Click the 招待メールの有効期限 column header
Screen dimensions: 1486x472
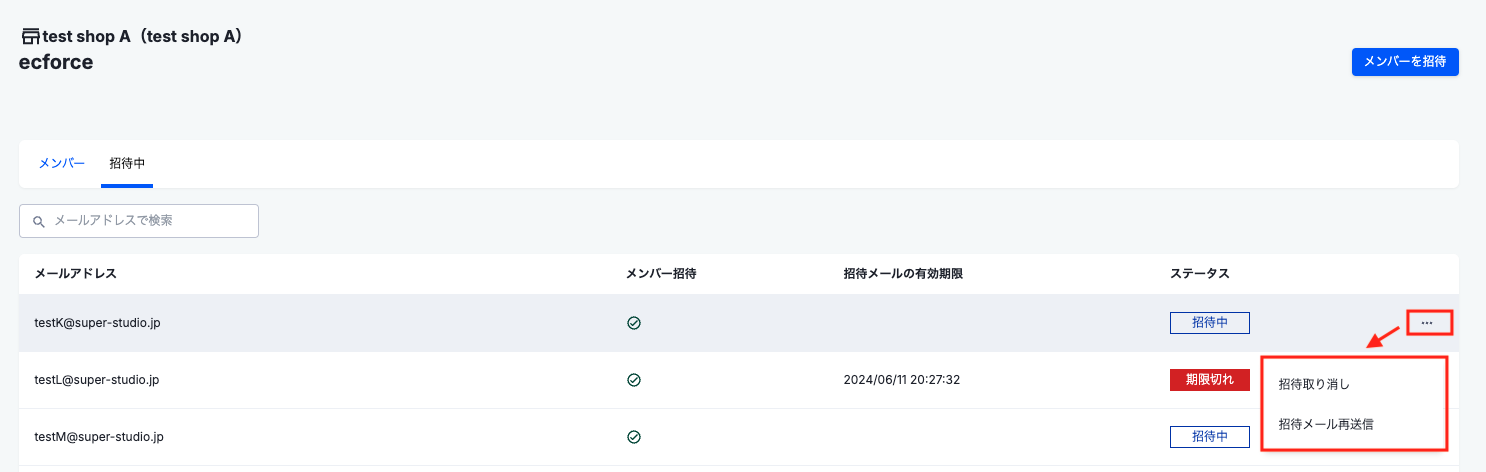[x=903, y=273]
